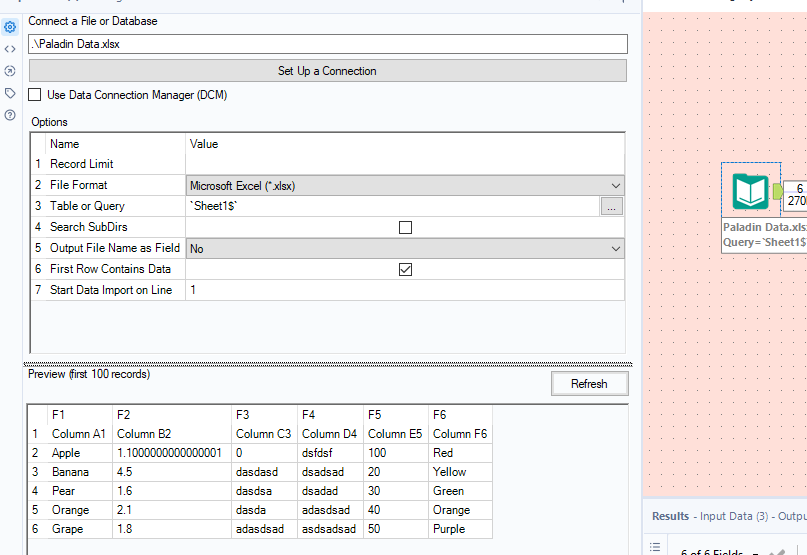Screen dimensions: 807x555
Task: Click the Record Limit value field
Action: tap(405, 164)
